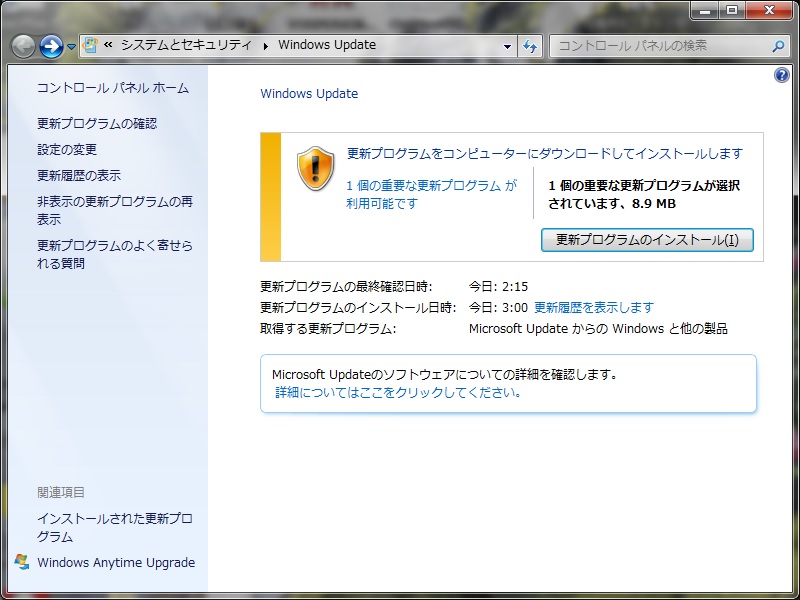Expand the arrow after システムとセキュリティ
Viewport: 800px width, 600px height.
(x=265, y=46)
